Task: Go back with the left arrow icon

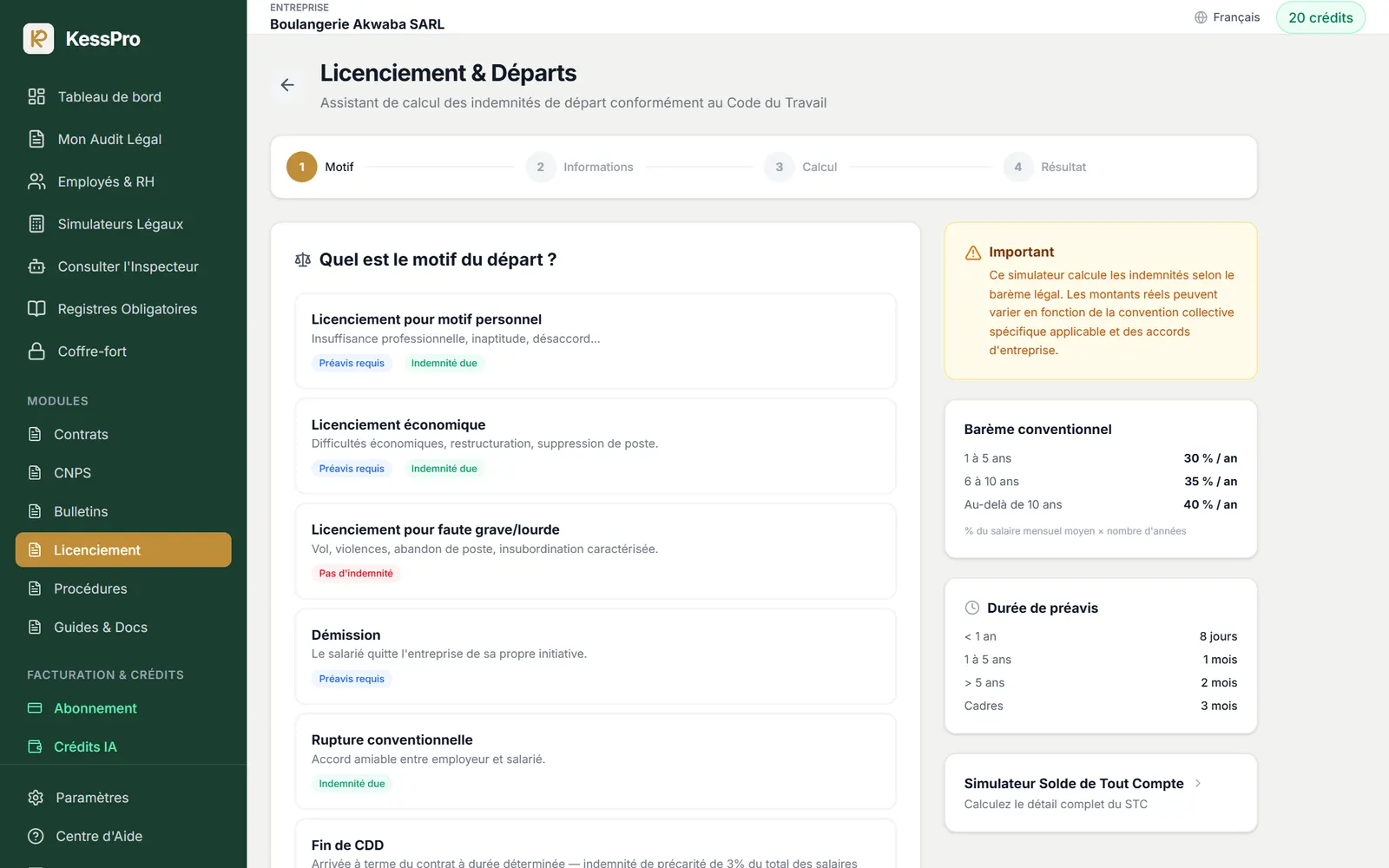Action: [x=287, y=85]
